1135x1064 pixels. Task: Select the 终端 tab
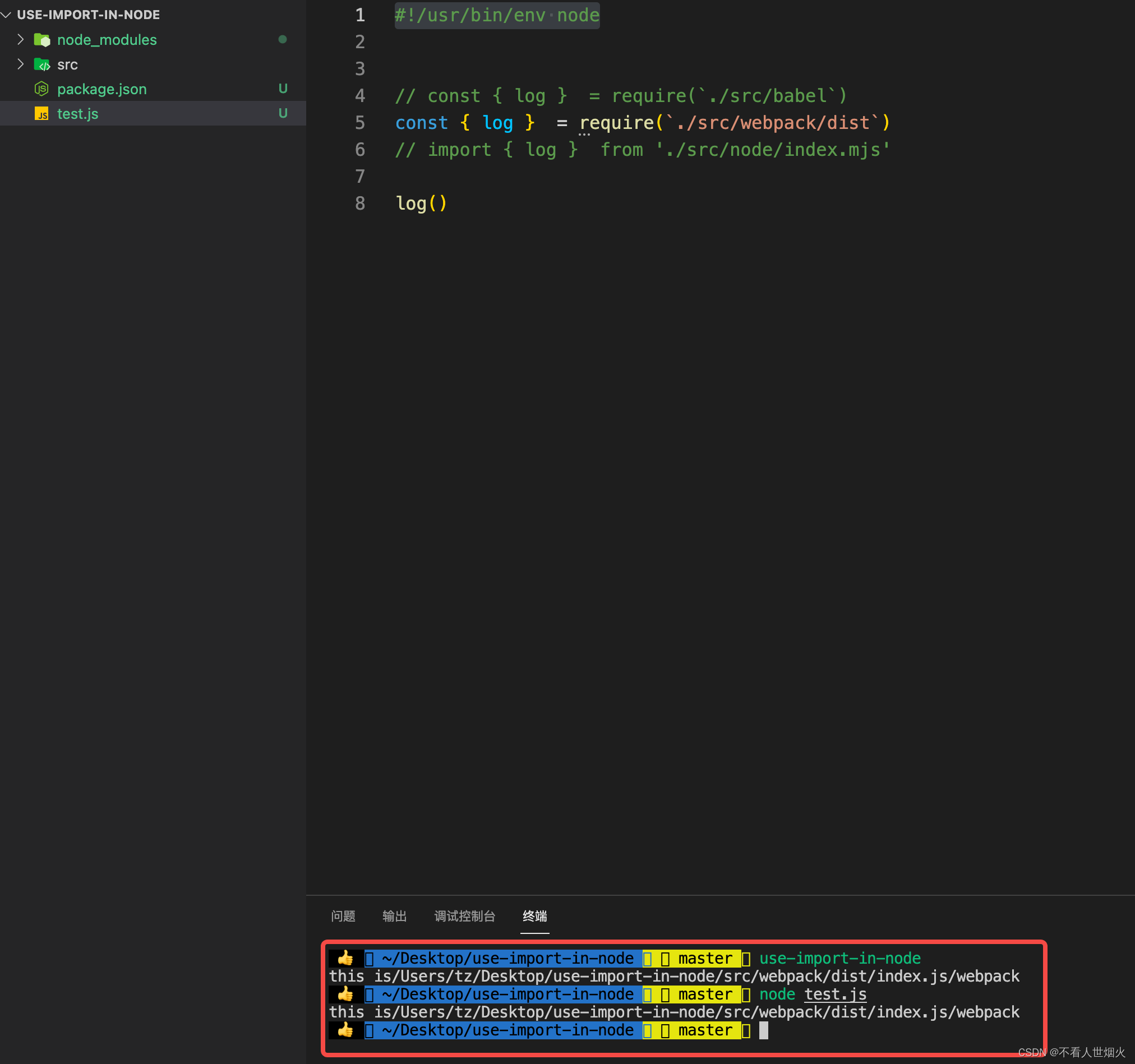[534, 916]
